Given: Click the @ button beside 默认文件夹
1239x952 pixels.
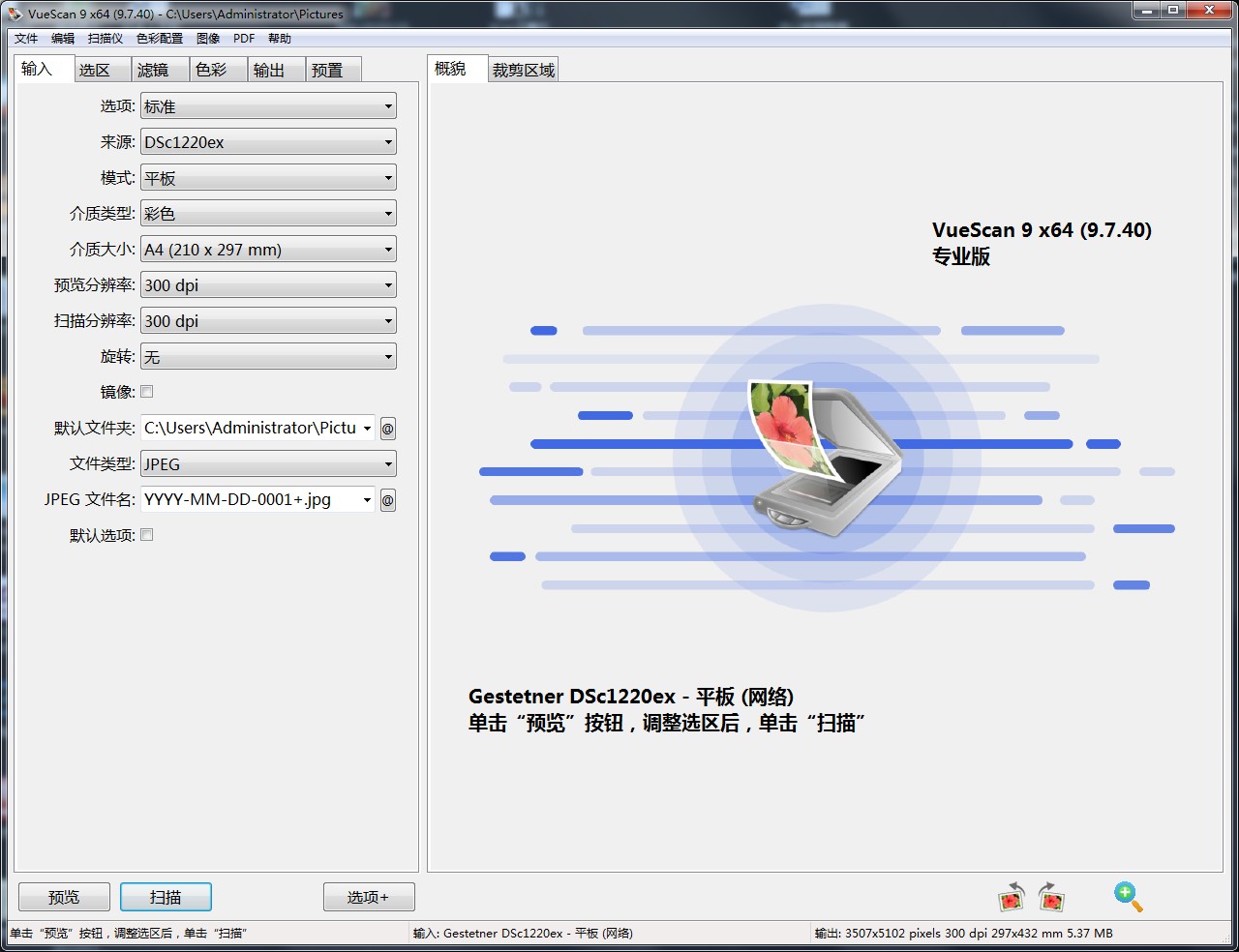Looking at the screenshot, I should [387, 429].
